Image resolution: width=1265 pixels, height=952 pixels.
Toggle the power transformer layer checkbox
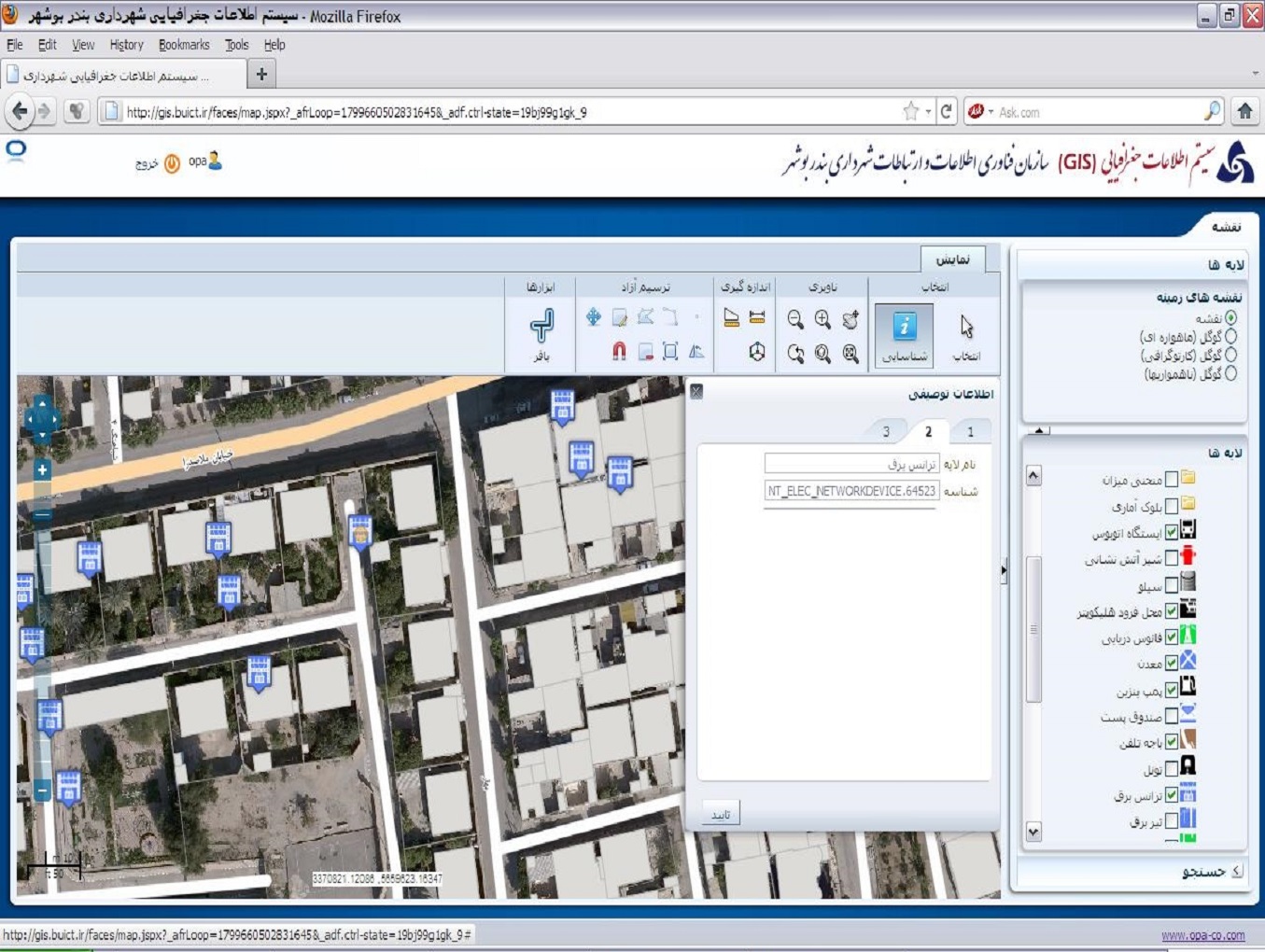tap(1172, 795)
